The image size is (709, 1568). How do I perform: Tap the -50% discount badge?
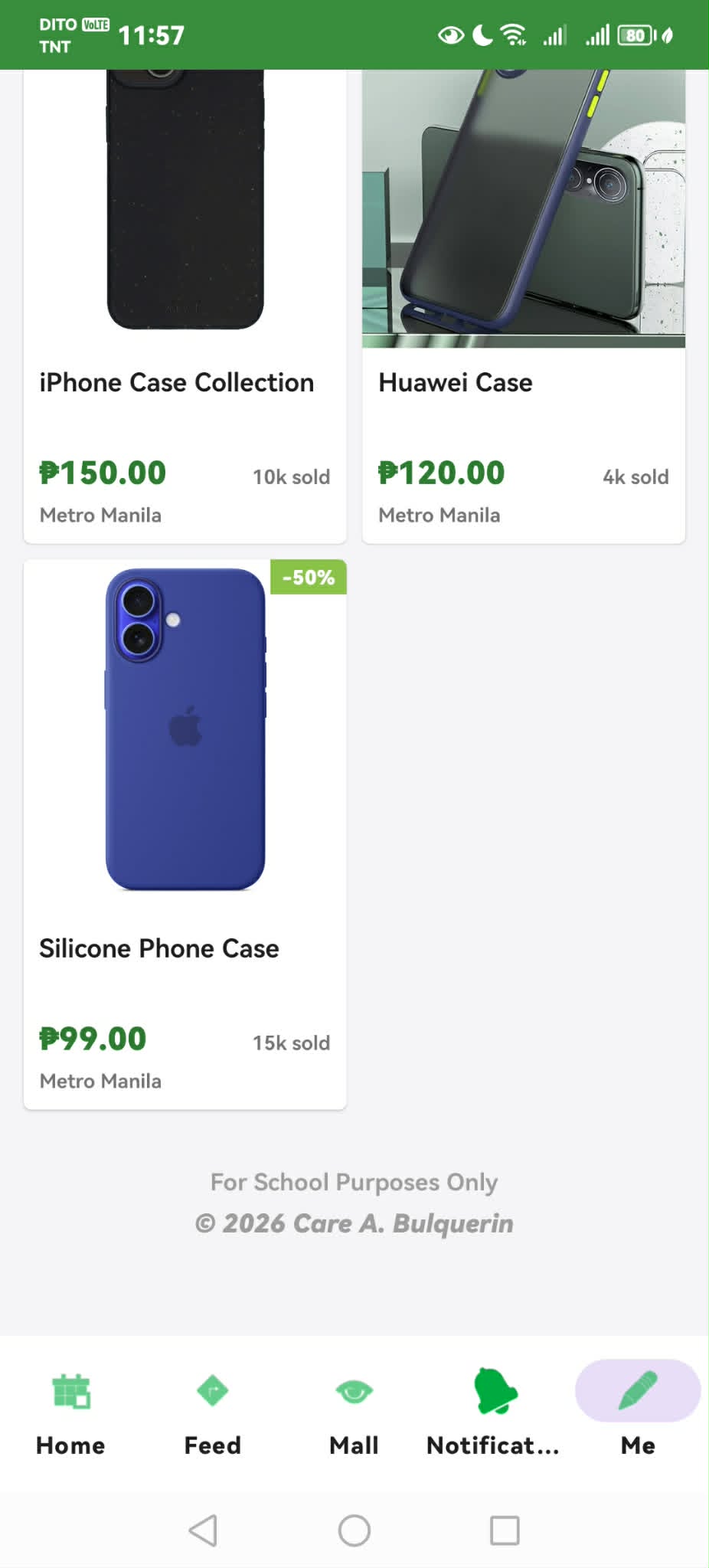click(309, 577)
